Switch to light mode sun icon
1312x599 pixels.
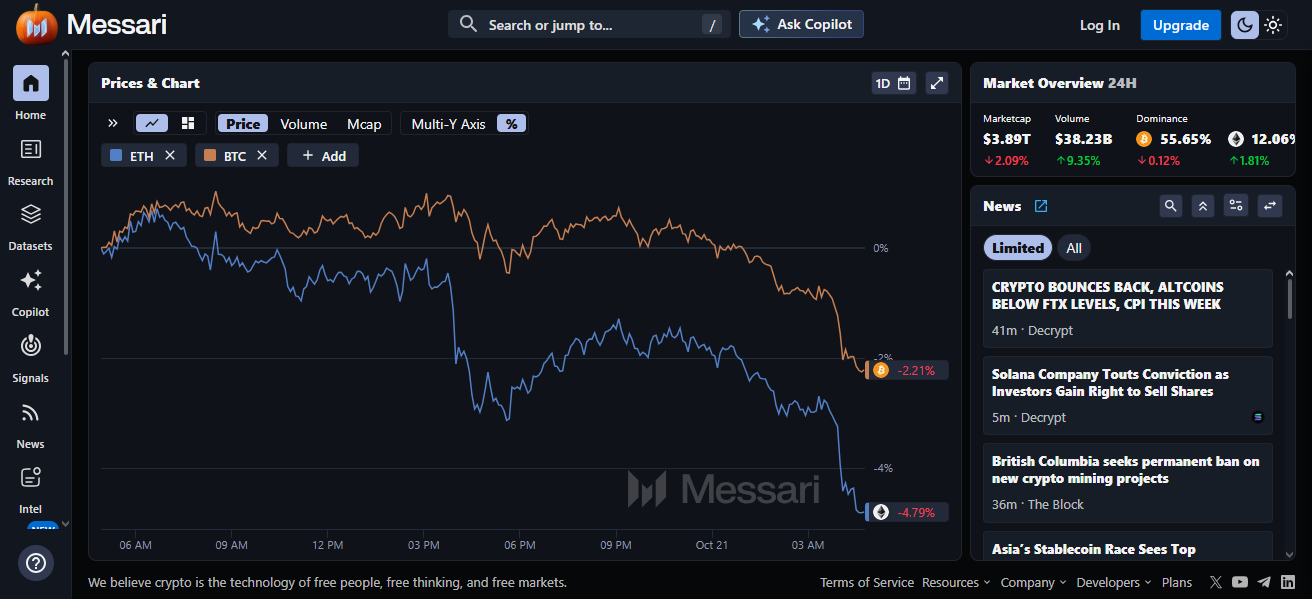[x=1273, y=25]
